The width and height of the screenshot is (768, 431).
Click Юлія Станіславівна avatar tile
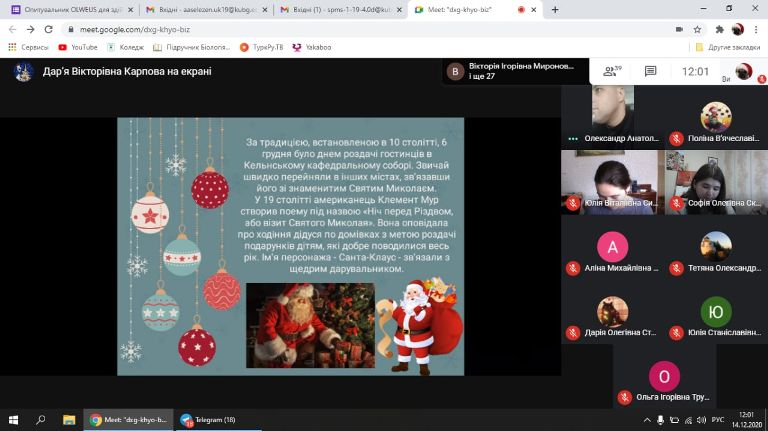716,312
